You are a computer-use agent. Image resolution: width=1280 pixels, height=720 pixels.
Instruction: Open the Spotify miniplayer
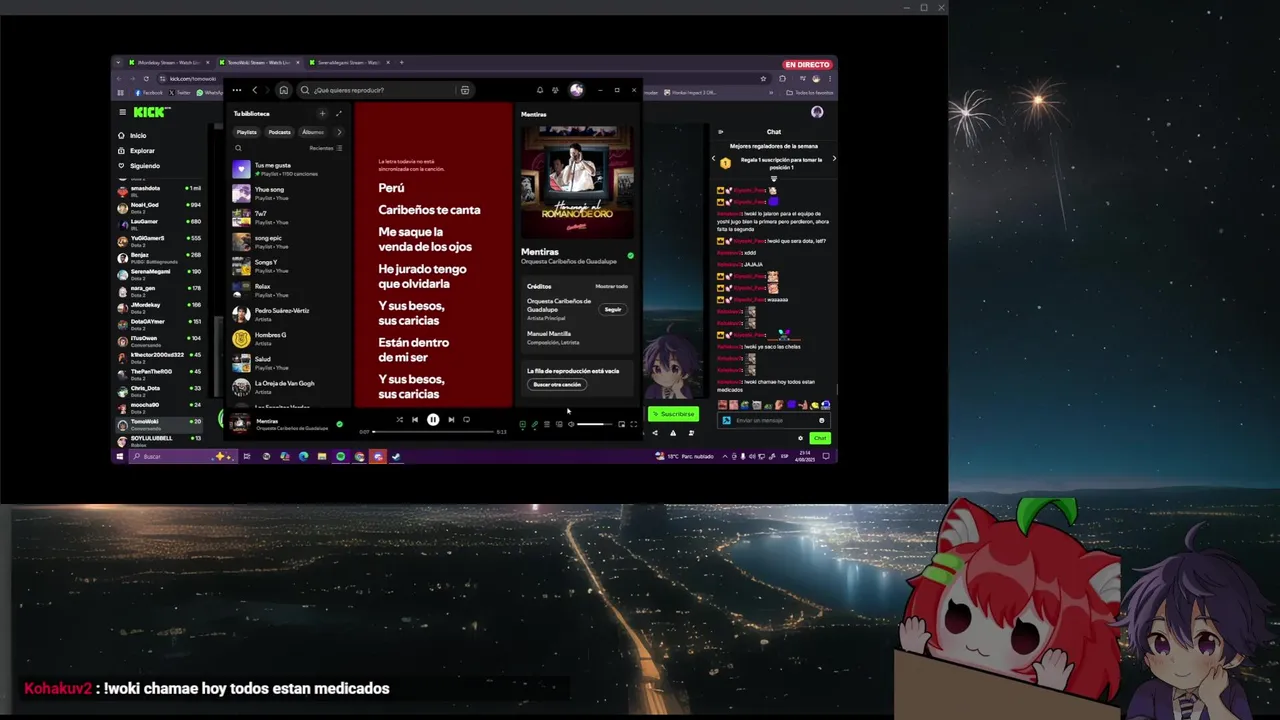pos(621,424)
